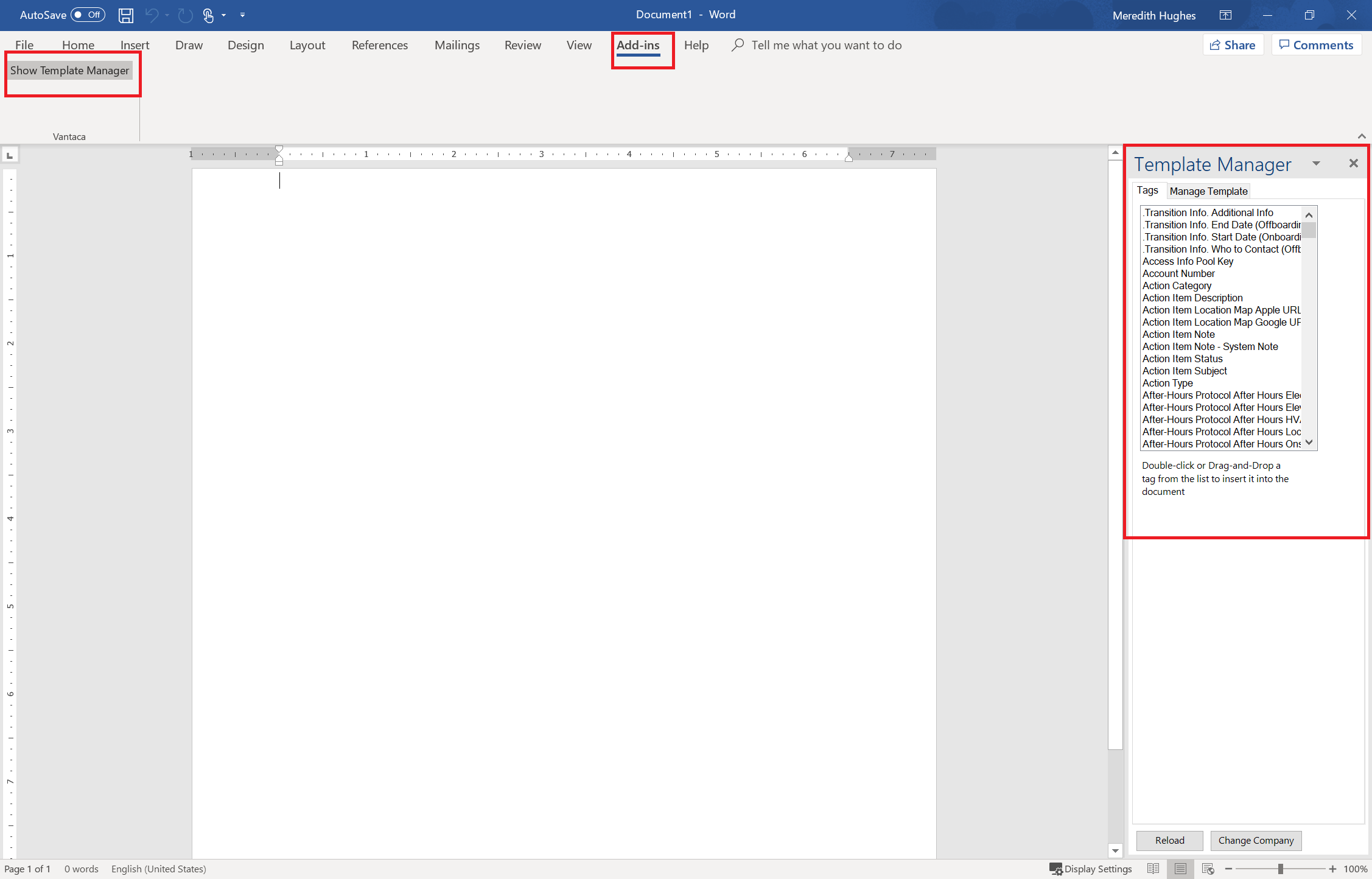This screenshot has width=1372, height=879.
Task: Collapse the ribbon with the chevron
Action: 1362,136
